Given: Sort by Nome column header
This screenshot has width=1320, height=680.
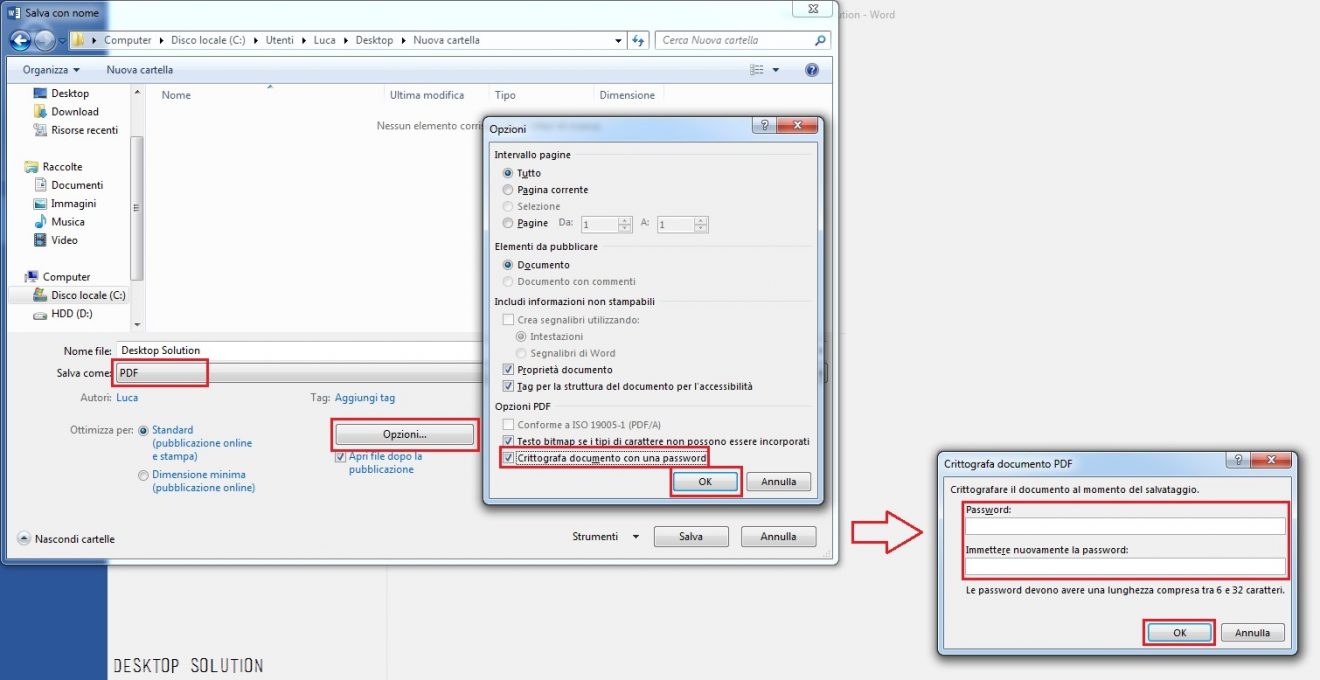Looking at the screenshot, I should tap(176, 95).
